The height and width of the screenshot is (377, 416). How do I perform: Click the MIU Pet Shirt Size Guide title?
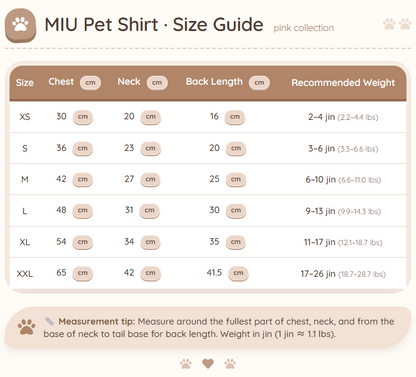coord(154,25)
